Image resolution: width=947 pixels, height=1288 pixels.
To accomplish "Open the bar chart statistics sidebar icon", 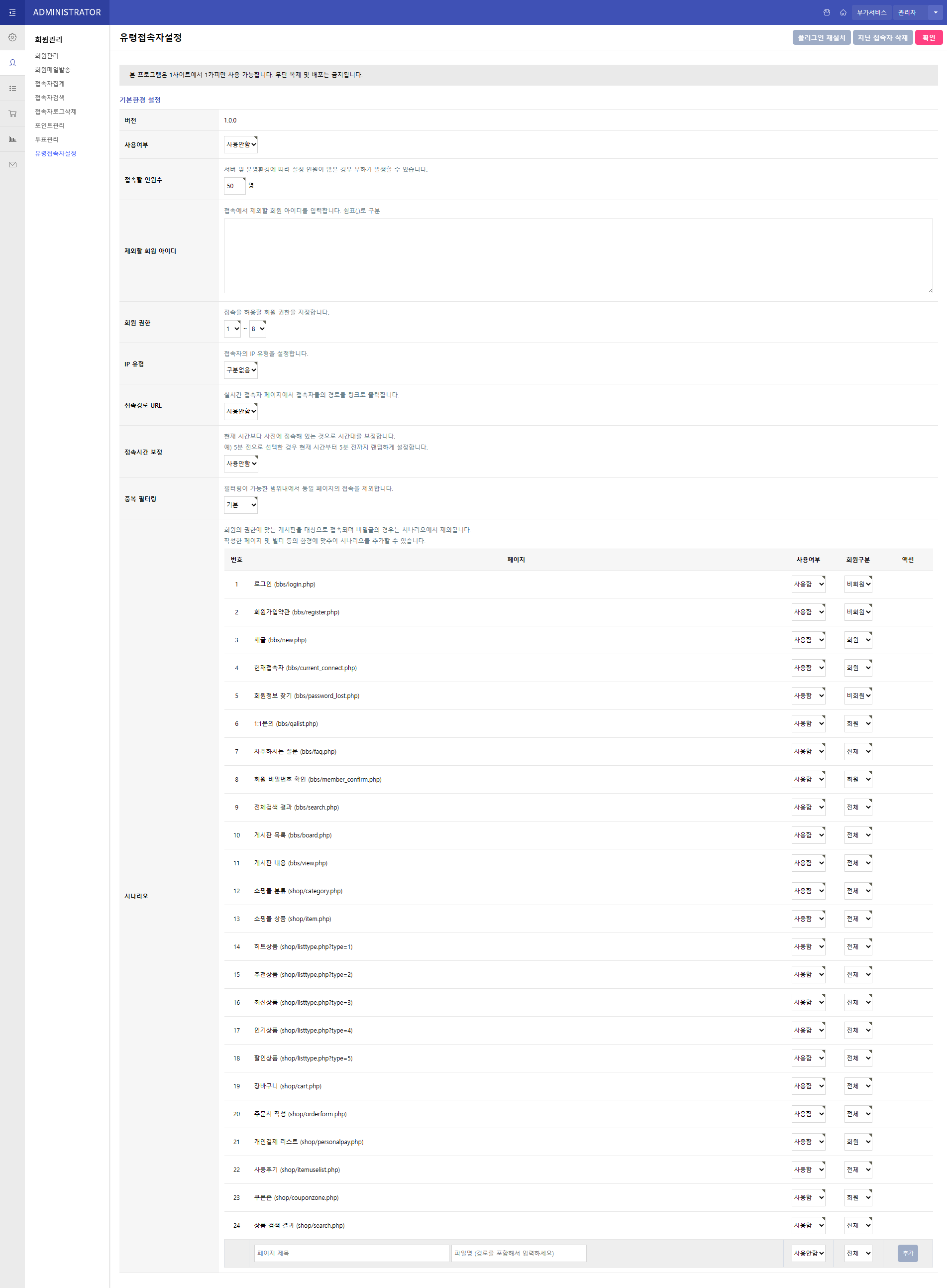I will coord(12,139).
